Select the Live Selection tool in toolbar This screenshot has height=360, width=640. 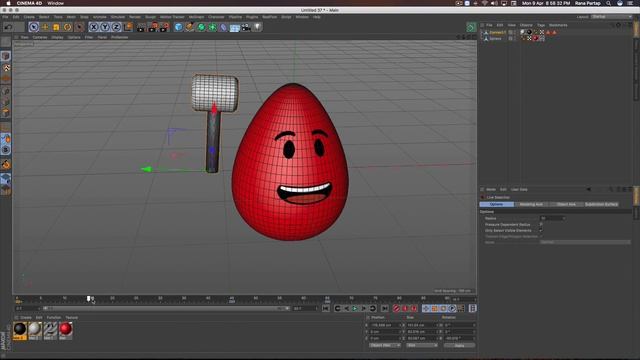[34, 27]
